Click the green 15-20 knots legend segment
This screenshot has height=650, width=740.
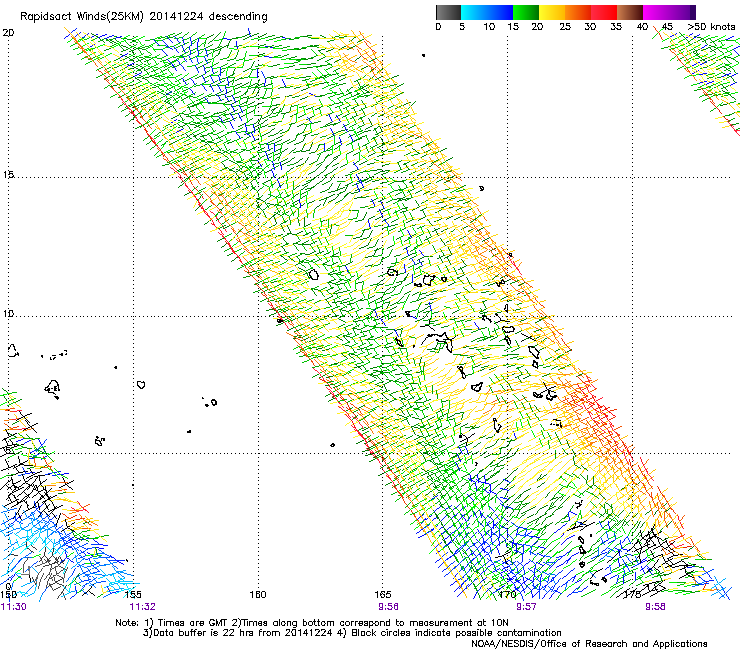pos(526,12)
